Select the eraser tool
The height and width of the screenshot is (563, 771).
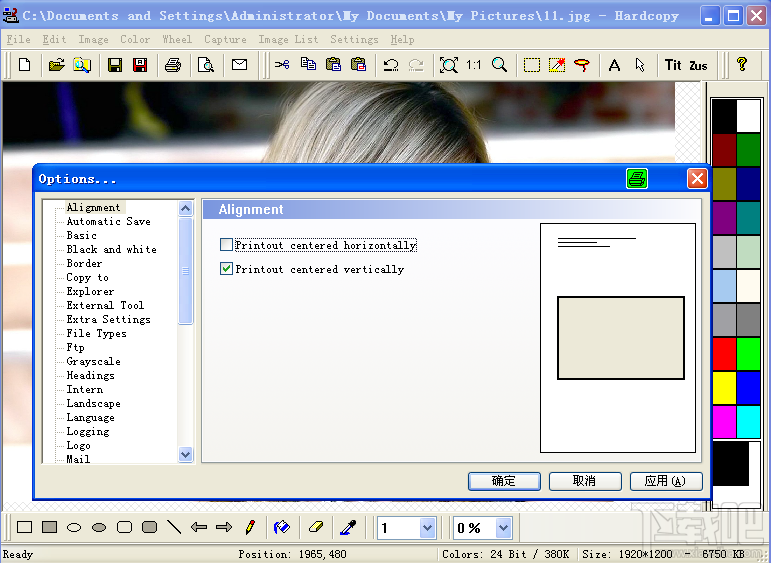point(315,527)
